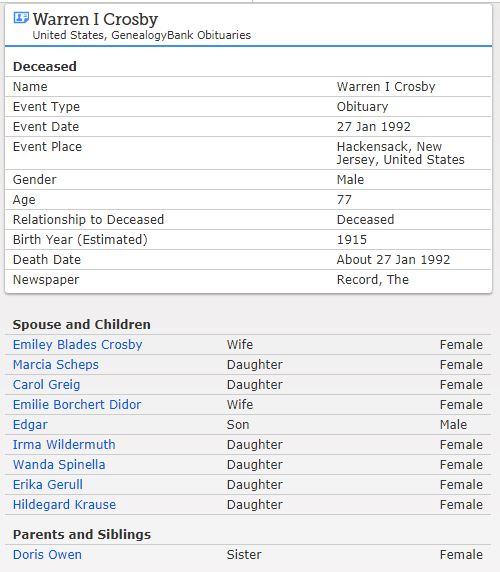This screenshot has width=500, height=572.
Task: Open Emiley Blades Crosby's record
Action: click(x=77, y=344)
